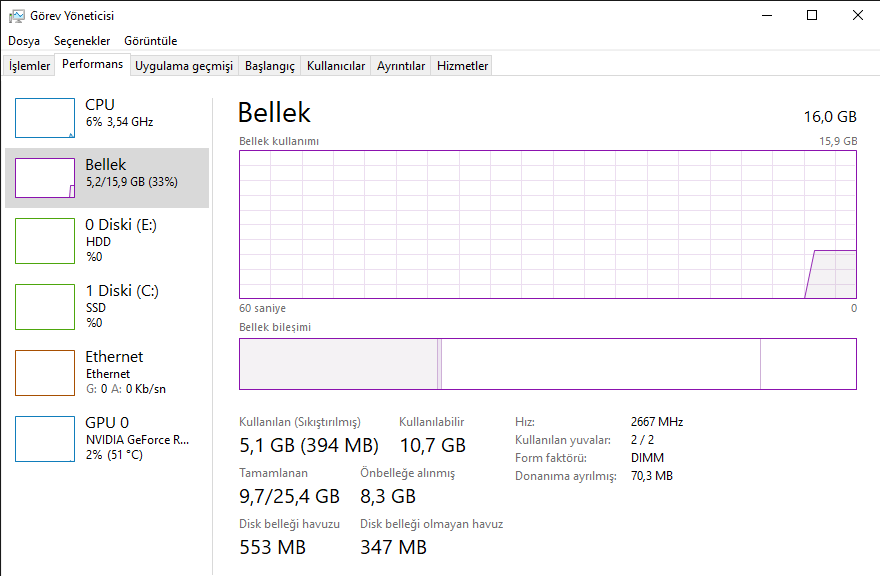The image size is (880, 576).
Task: Open the Seçenekler menu
Action: pyautogui.click(x=82, y=41)
